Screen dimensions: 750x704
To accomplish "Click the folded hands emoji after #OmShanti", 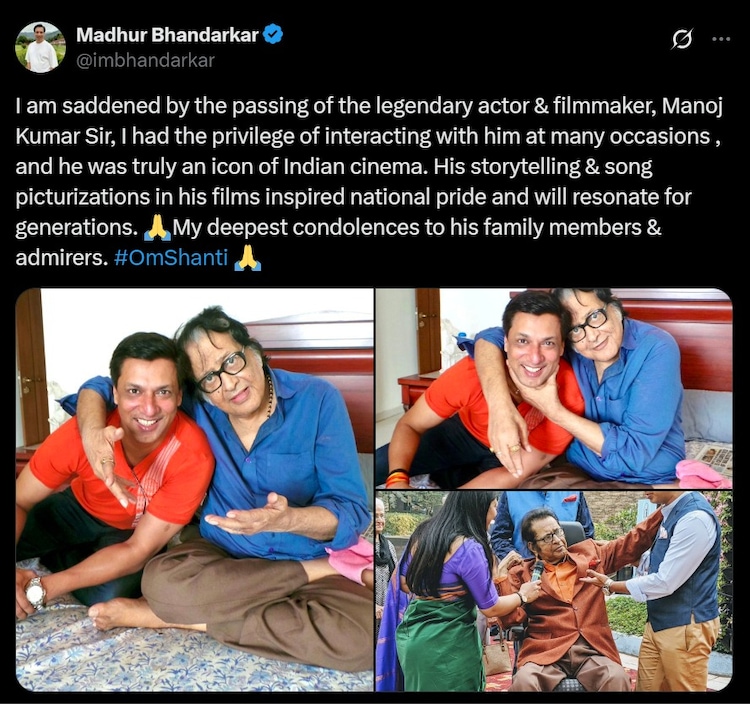I will [248, 258].
